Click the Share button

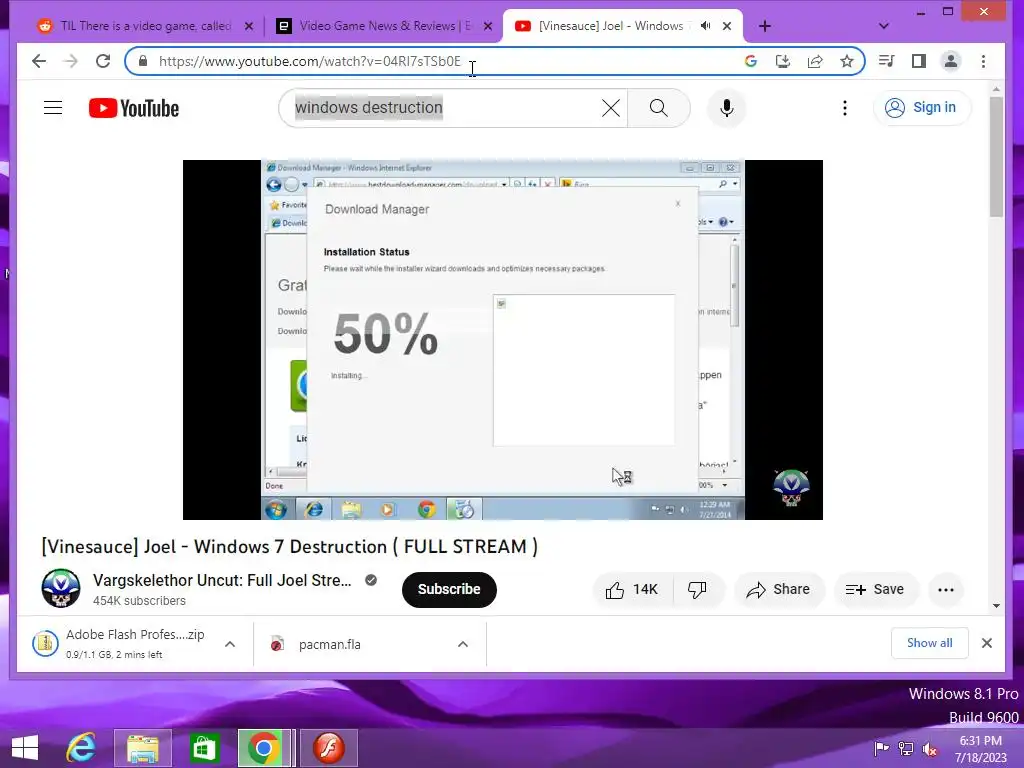tap(779, 590)
